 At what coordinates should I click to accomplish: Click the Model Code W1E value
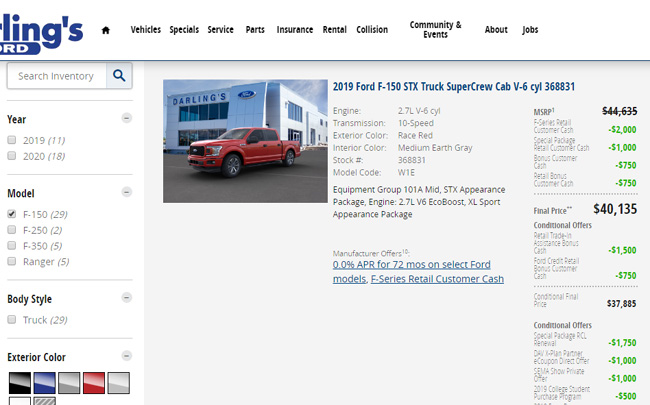(406, 172)
